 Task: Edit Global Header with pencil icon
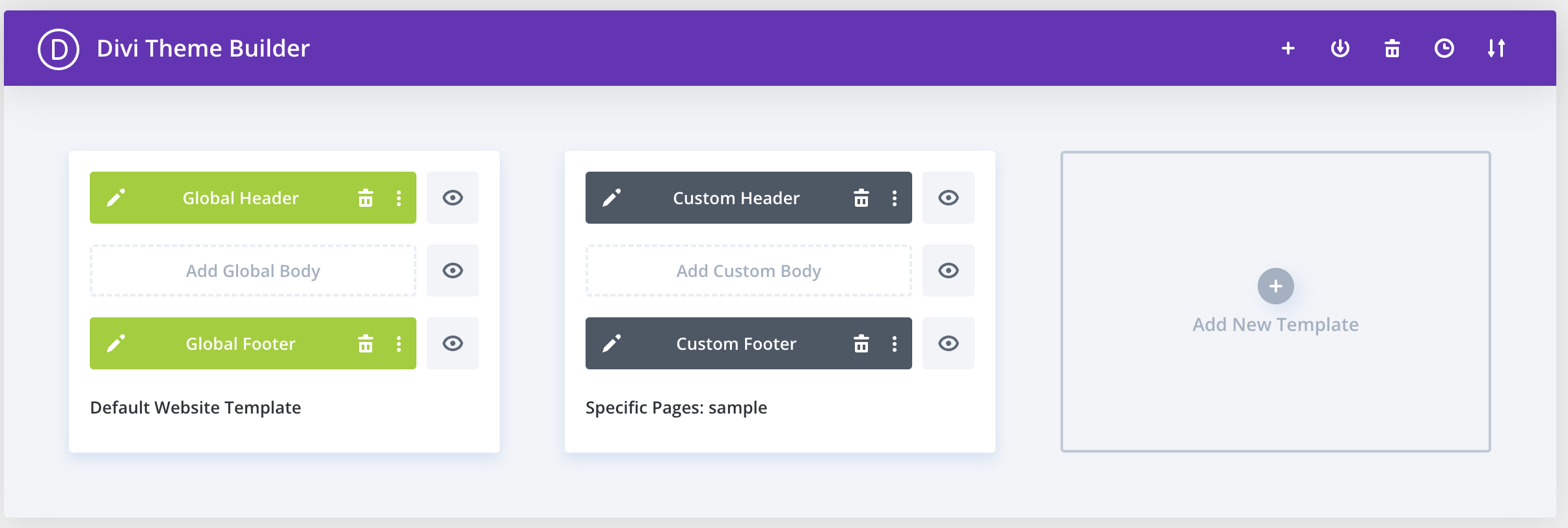116,198
